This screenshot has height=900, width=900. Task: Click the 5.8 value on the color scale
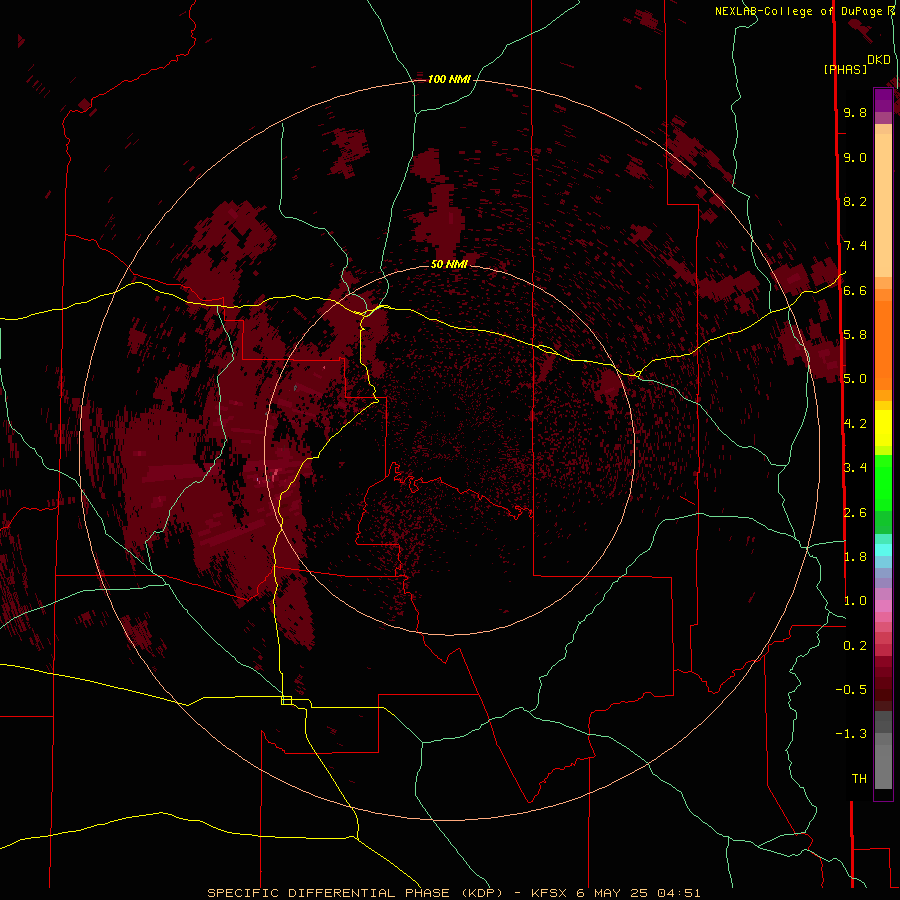pyautogui.click(x=855, y=335)
